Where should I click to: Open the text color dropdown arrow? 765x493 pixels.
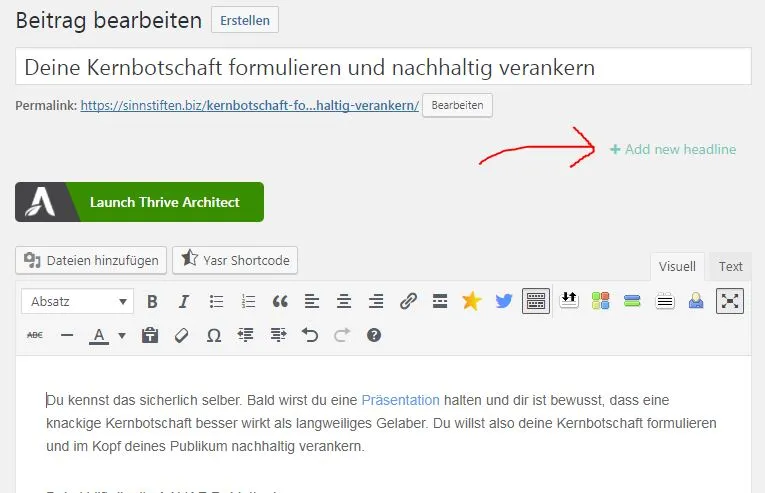coord(122,335)
